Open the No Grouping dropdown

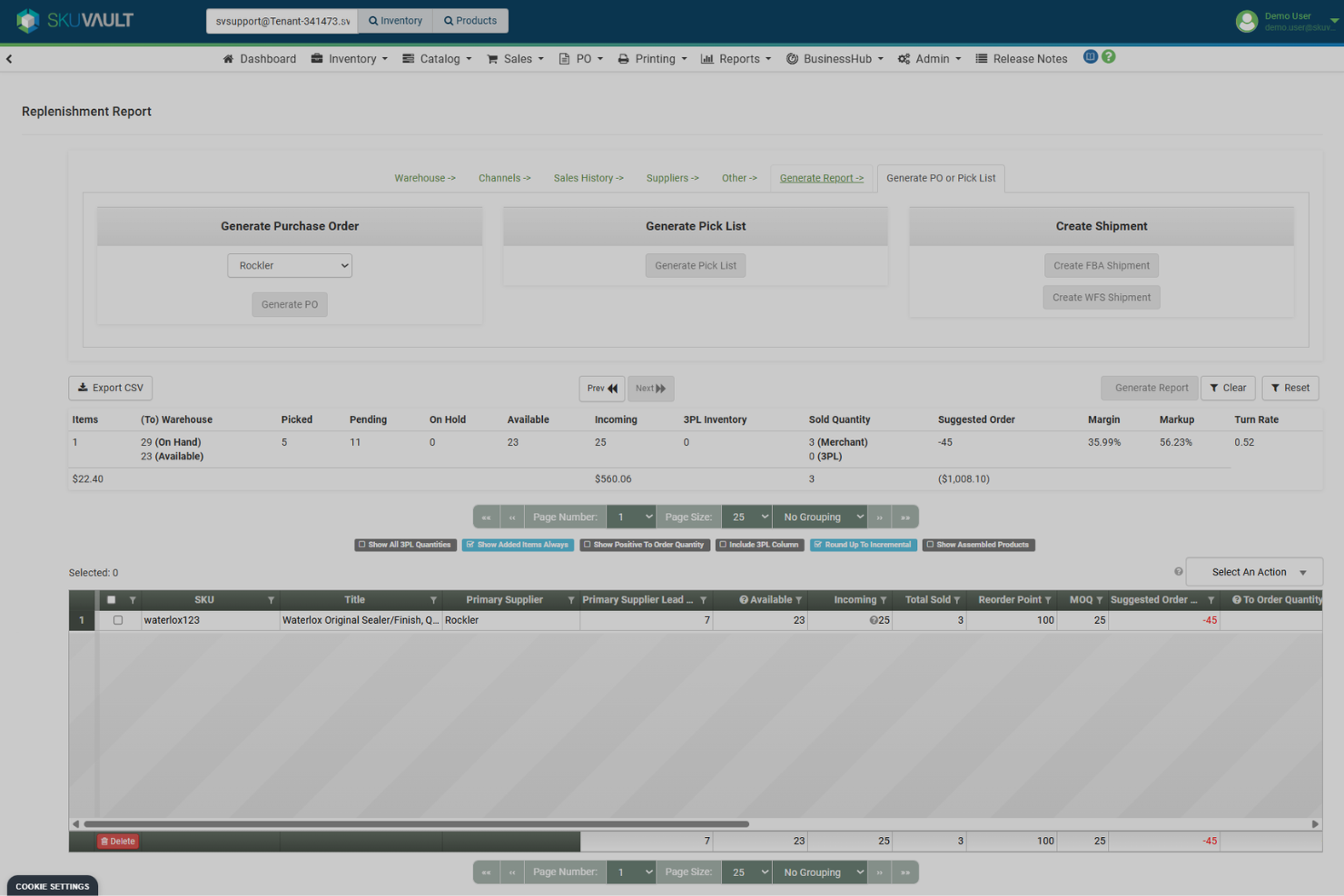click(x=818, y=516)
